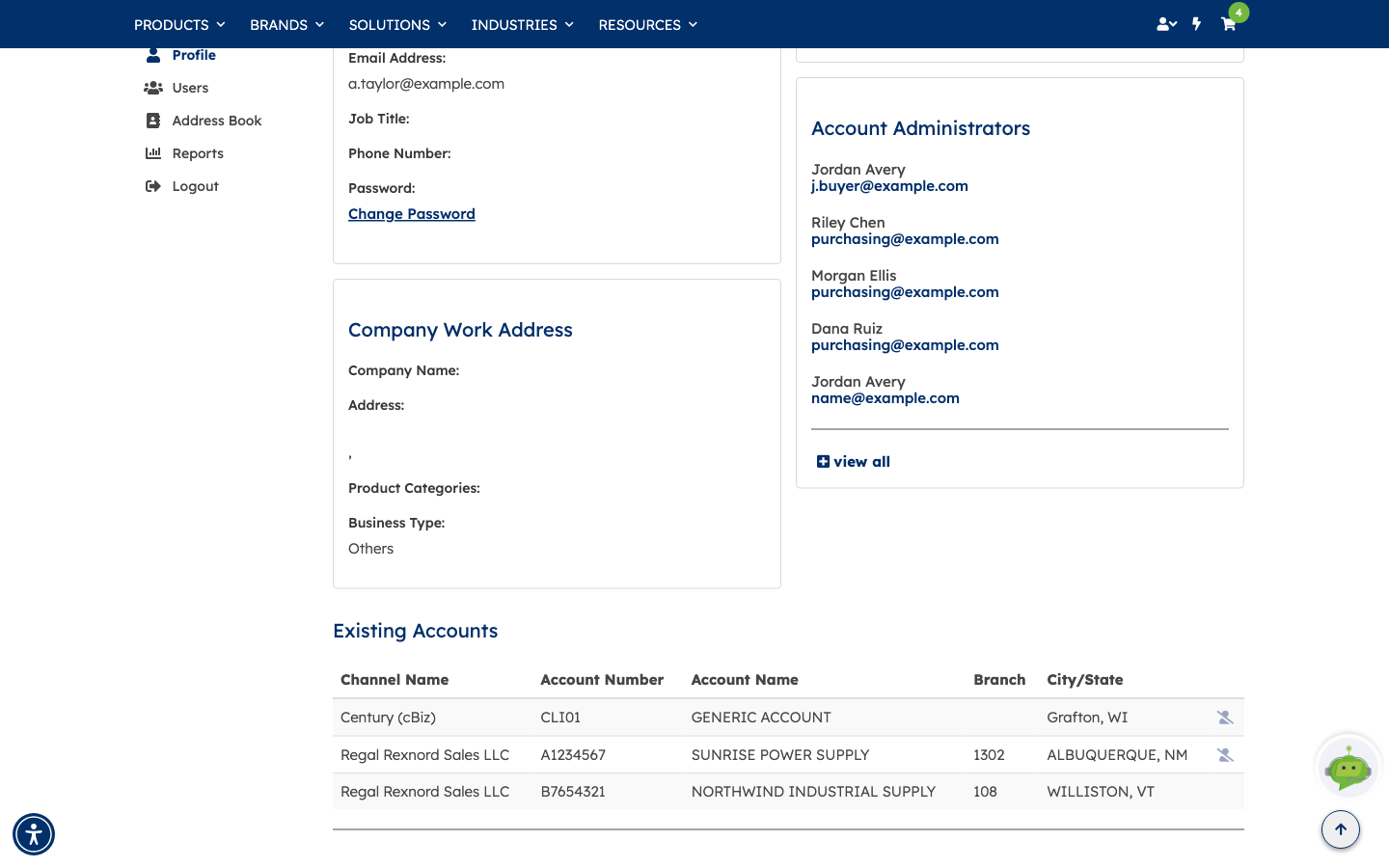
Task: Click Morgan Ellis's purchasing@example.com email link
Action: point(905,292)
